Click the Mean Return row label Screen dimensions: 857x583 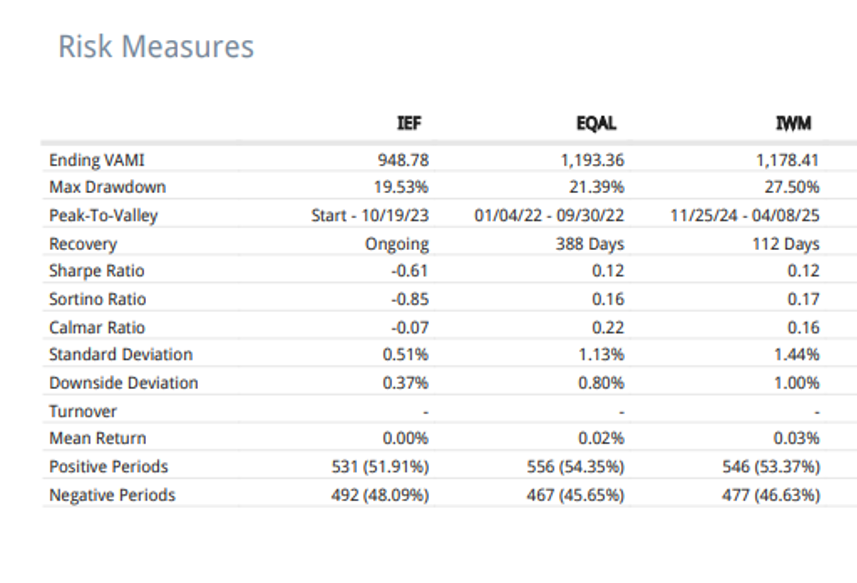(x=97, y=438)
